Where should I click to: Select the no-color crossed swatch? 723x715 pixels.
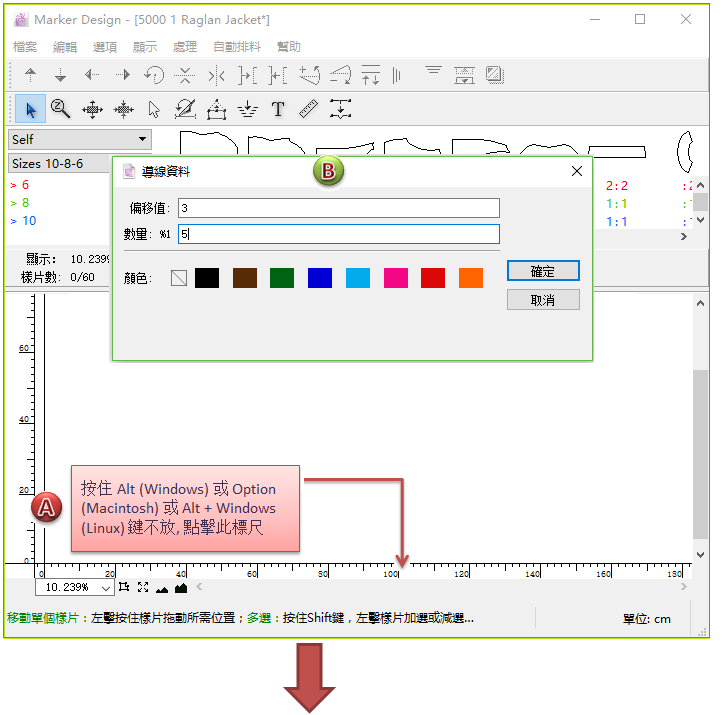coord(179,278)
